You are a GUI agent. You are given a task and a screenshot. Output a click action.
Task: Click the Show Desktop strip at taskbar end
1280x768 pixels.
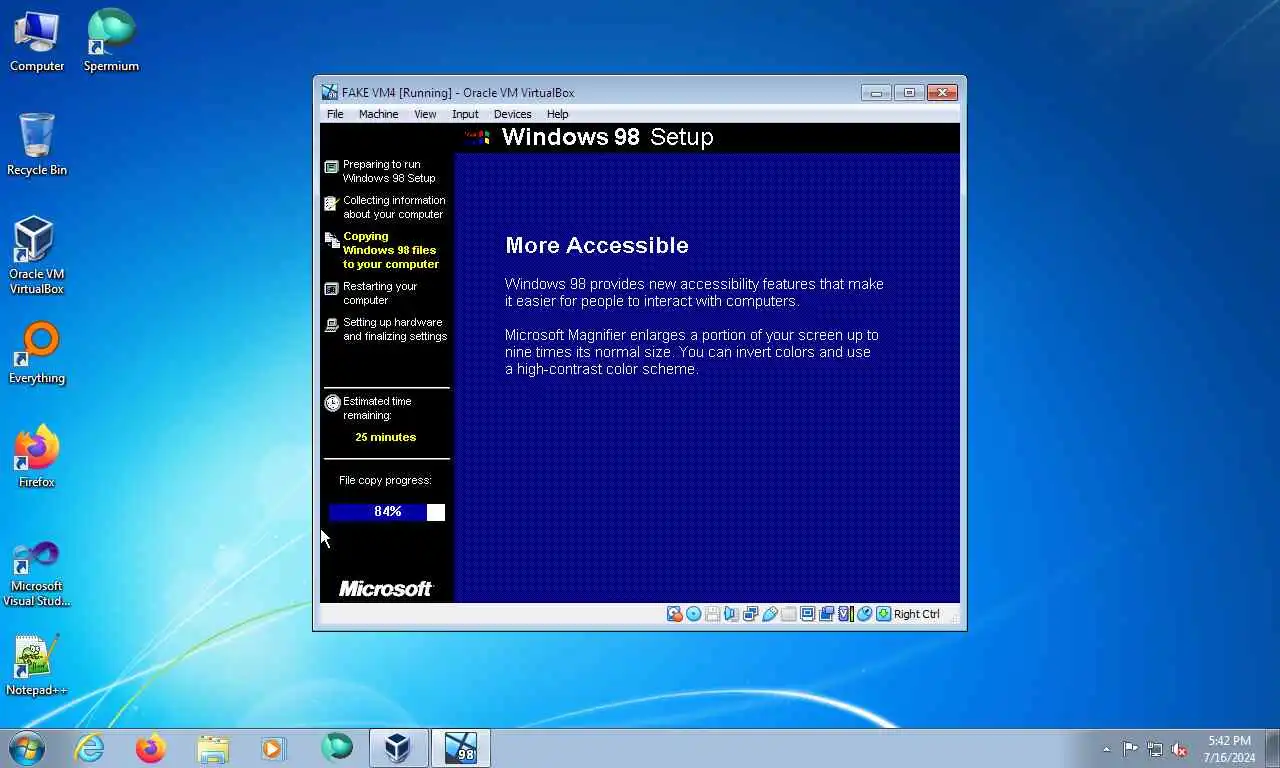coord(1272,749)
